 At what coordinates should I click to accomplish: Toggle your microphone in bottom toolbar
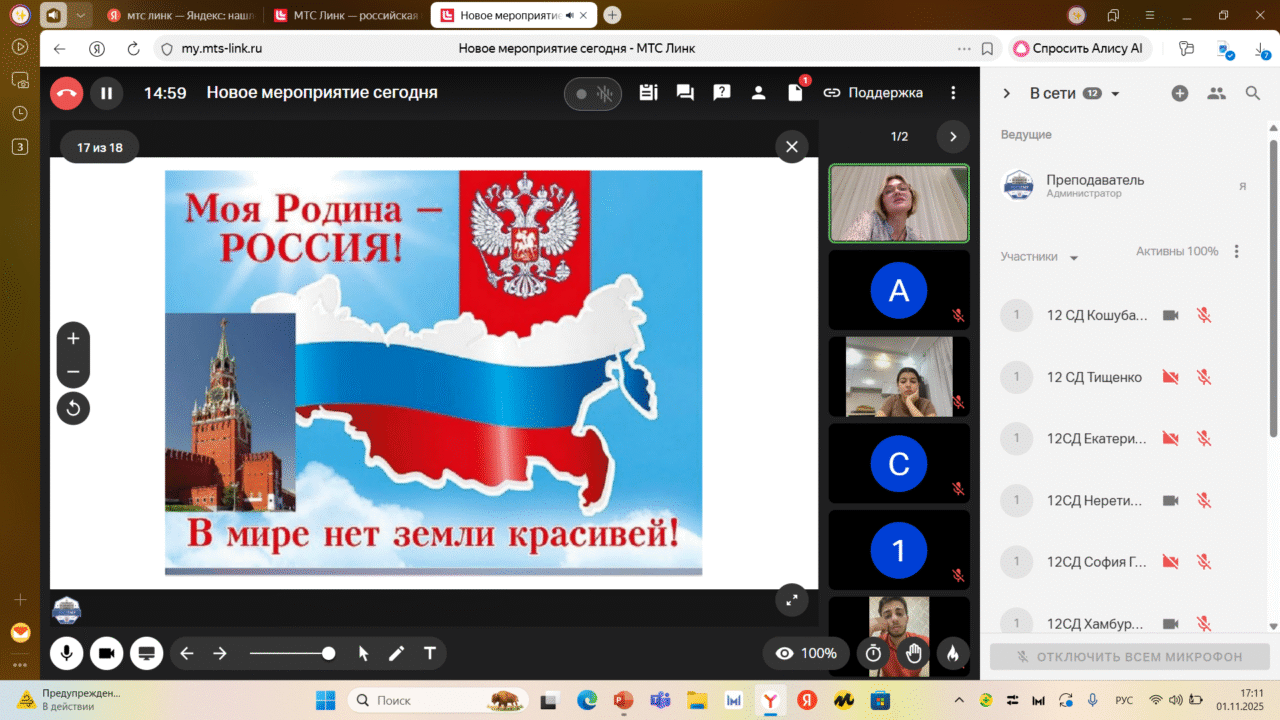[67, 653]
